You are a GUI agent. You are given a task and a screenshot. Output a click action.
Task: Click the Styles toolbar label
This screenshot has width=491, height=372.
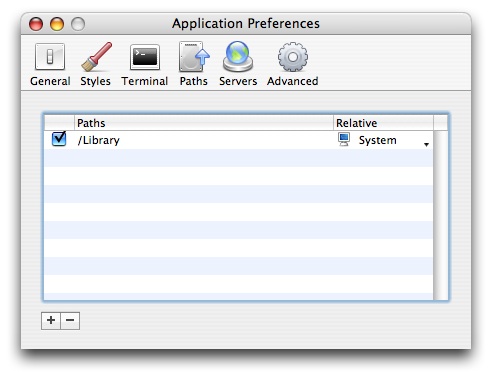click(96, 81)
